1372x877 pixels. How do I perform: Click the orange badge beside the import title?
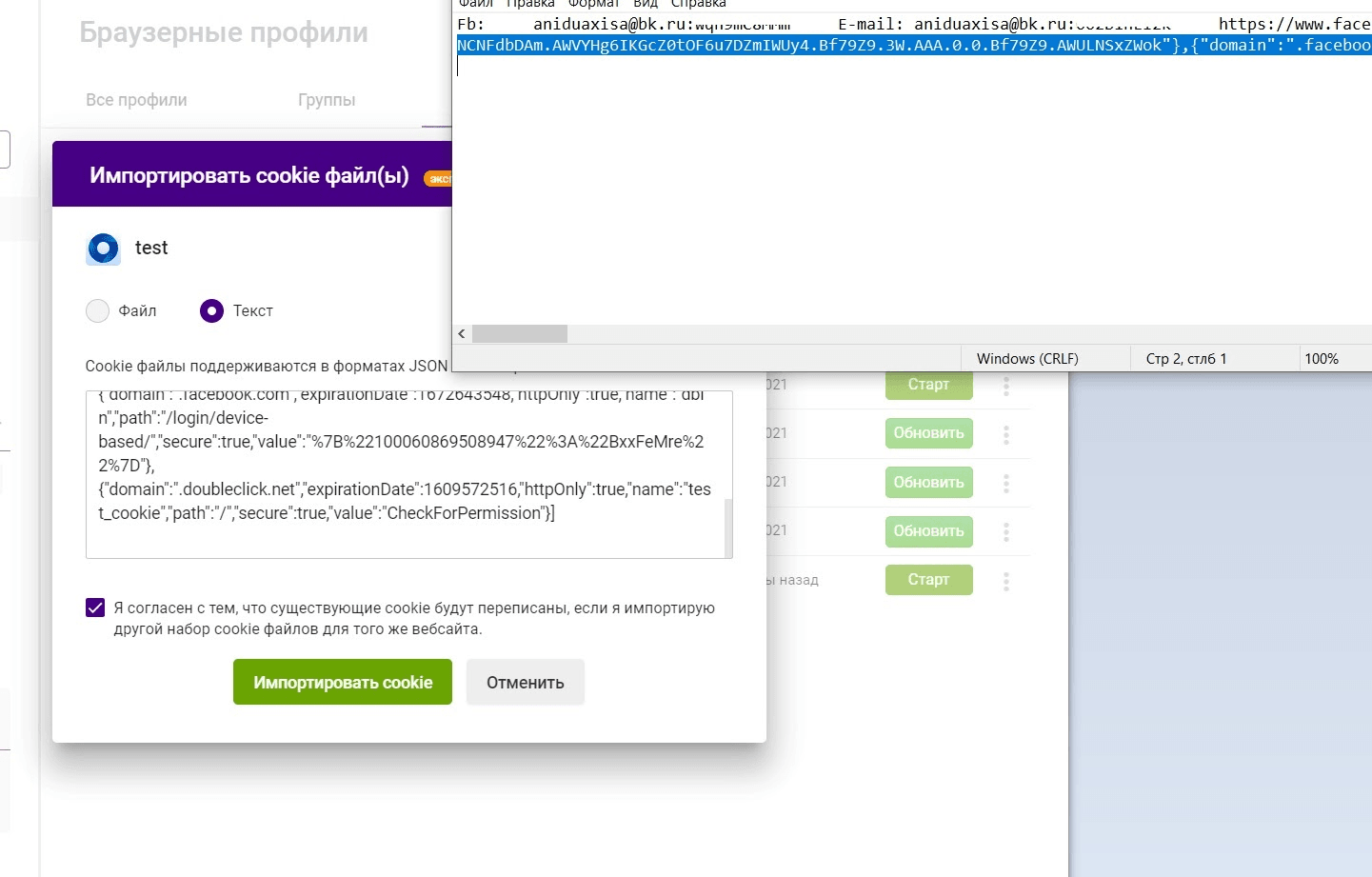438,178
